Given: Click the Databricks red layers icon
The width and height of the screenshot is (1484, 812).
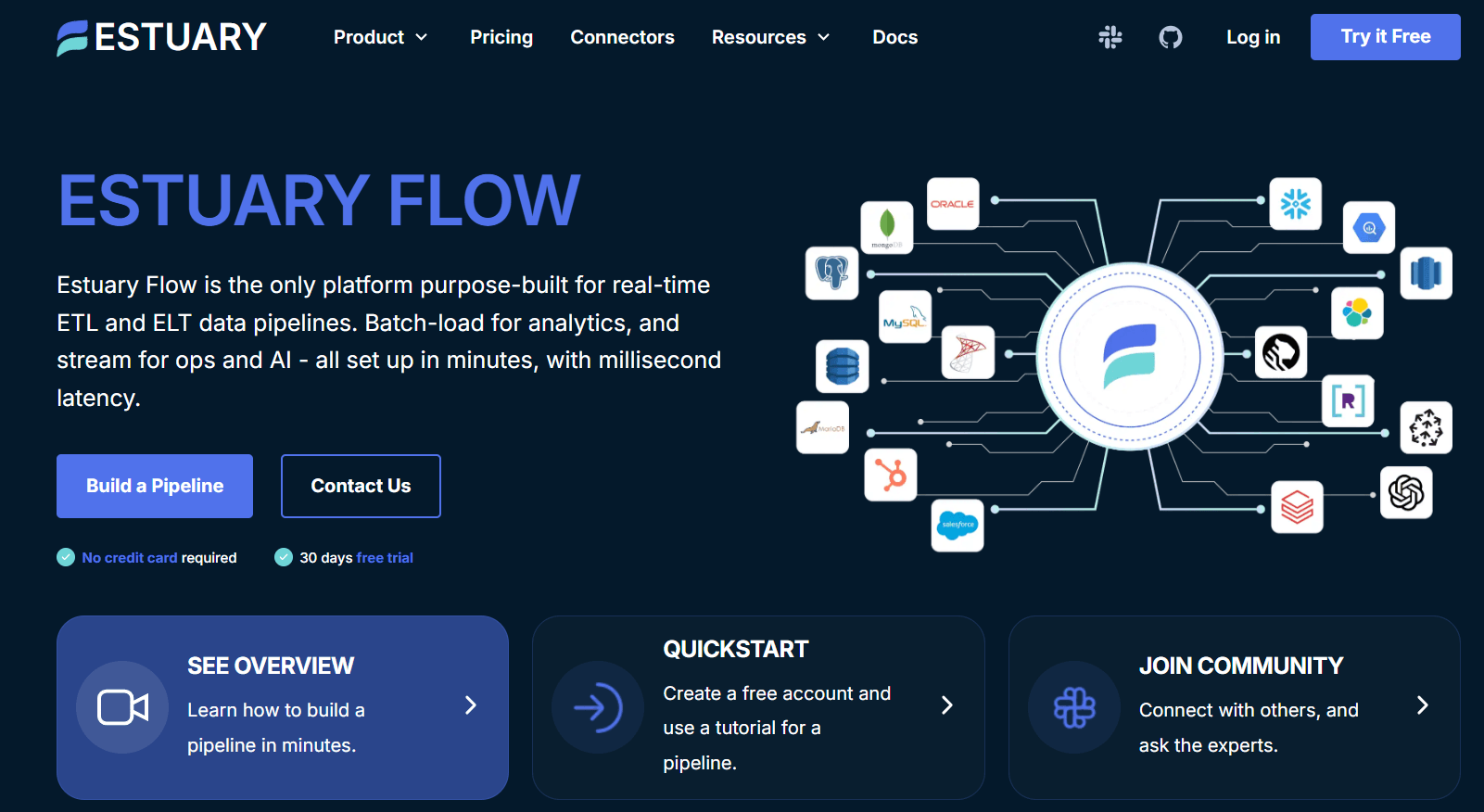Looking at the screenshot, I should coord(1297,507).
